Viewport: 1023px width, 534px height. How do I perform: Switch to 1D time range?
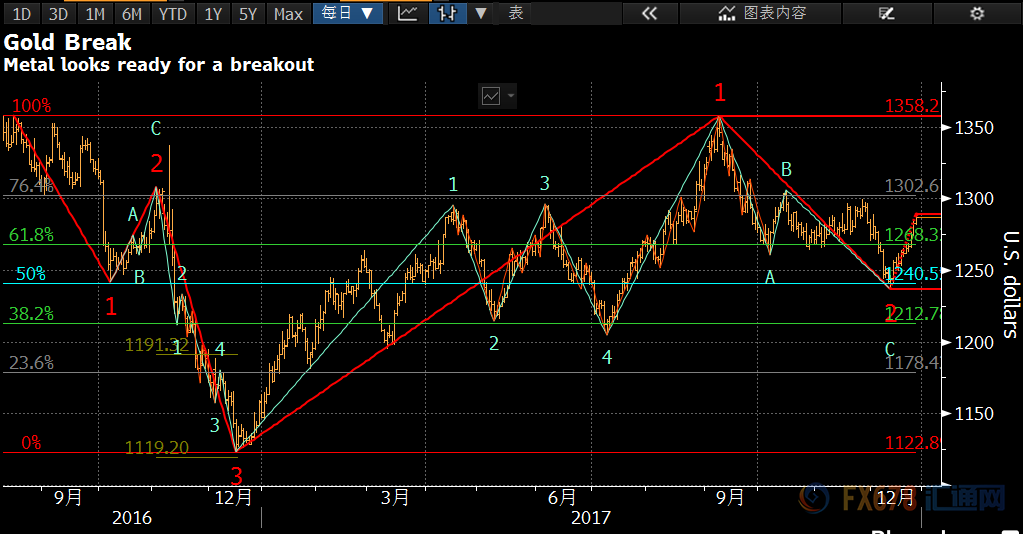(21, 13)
